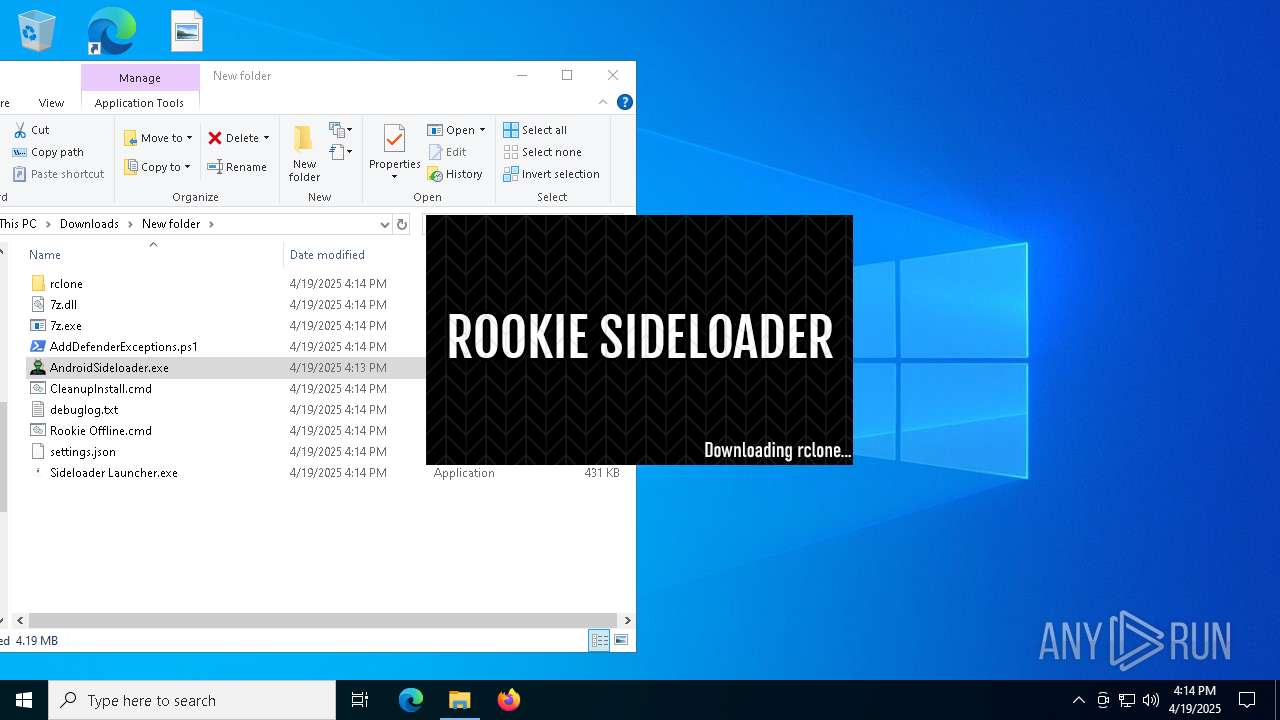Select Application Tools tab
The height and width of the screenshot is (720, 1280).
(139, 103)
